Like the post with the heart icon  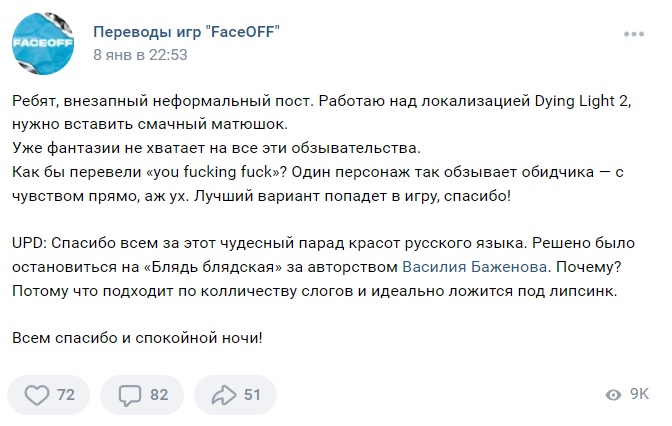click(37, 395)
